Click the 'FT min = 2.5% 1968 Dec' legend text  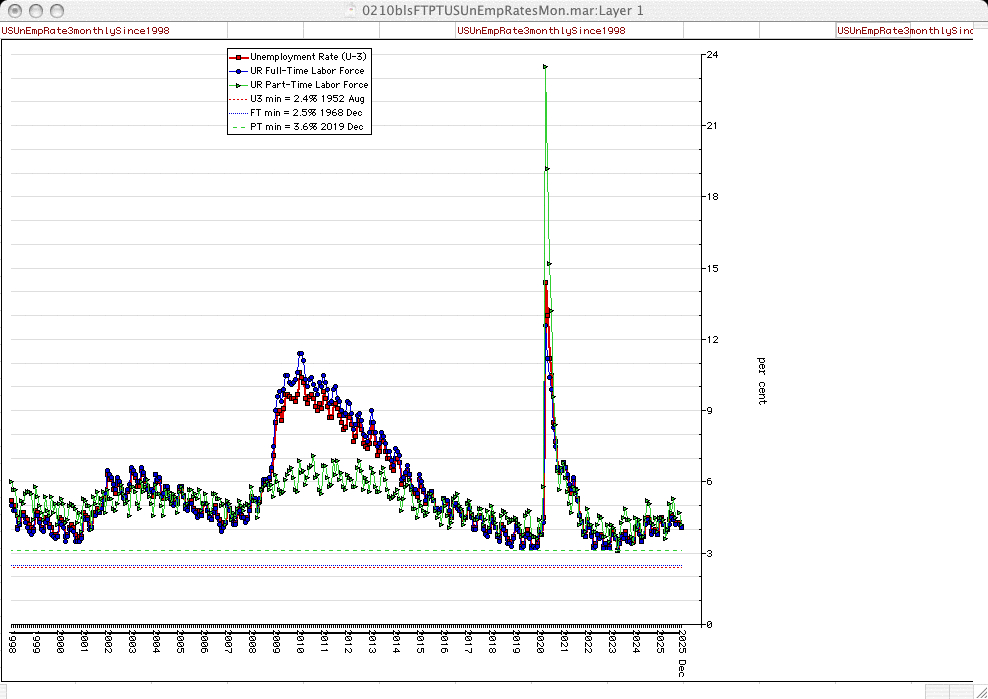tap(307, 113)
